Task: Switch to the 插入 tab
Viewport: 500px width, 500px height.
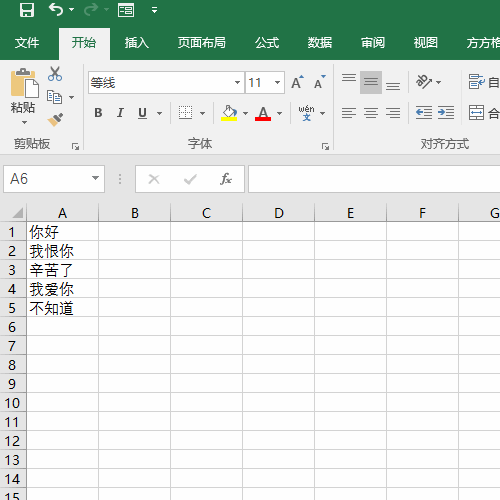Action: (x=137, y=43)
